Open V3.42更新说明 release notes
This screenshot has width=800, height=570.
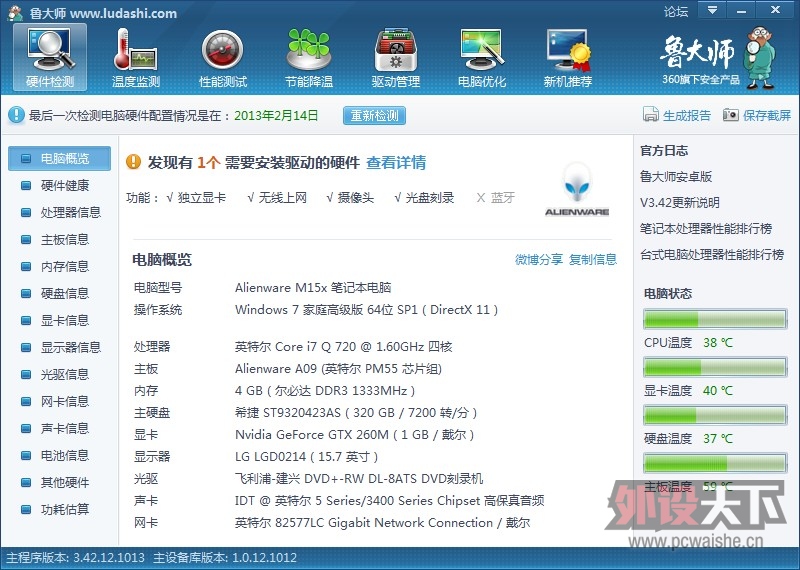tap(680, 203)
